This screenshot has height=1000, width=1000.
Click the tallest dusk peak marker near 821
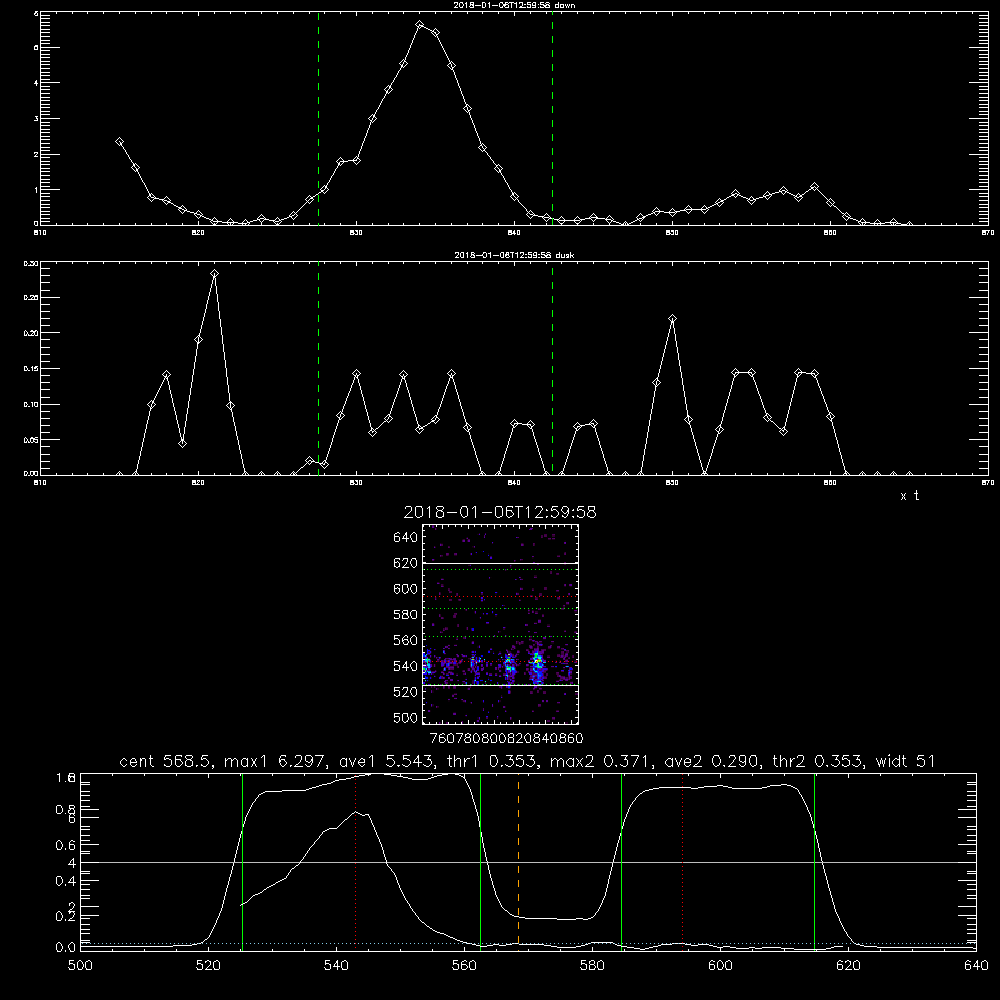point(214,274)
